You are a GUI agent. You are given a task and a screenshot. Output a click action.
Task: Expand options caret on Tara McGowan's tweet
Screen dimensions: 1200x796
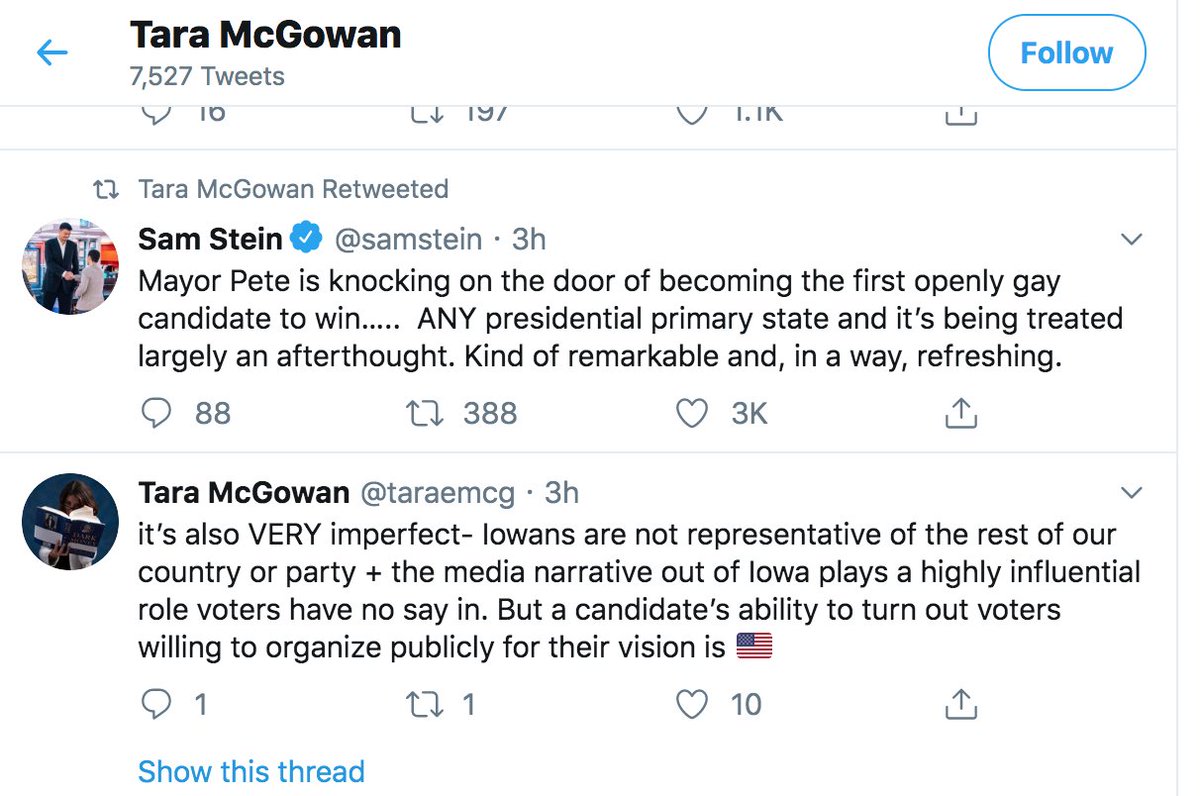pos(1132,493)
